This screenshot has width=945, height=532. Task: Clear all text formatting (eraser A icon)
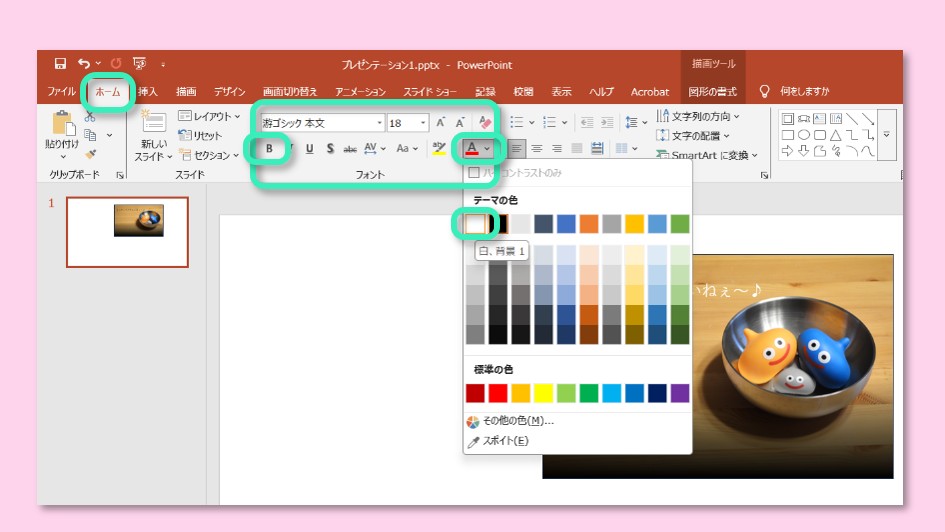485,123
